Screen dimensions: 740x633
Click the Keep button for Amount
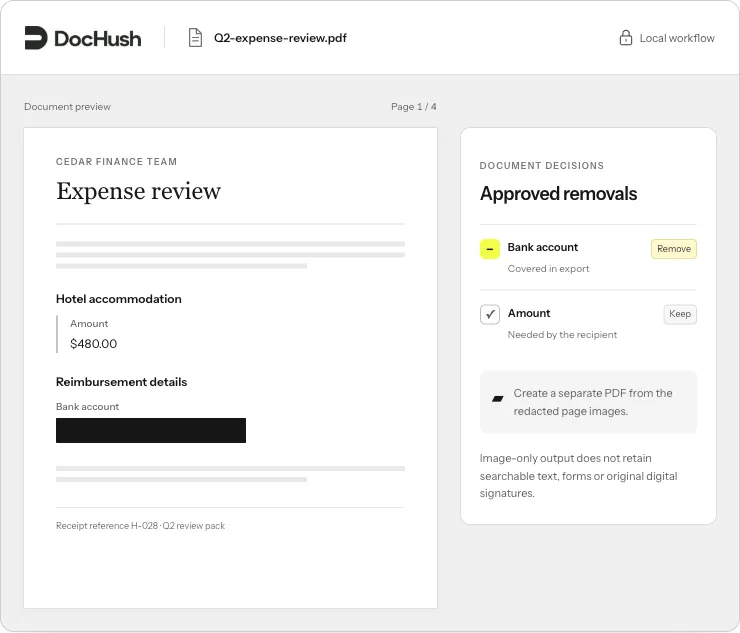pyautogui.click(x=680, y=314)
